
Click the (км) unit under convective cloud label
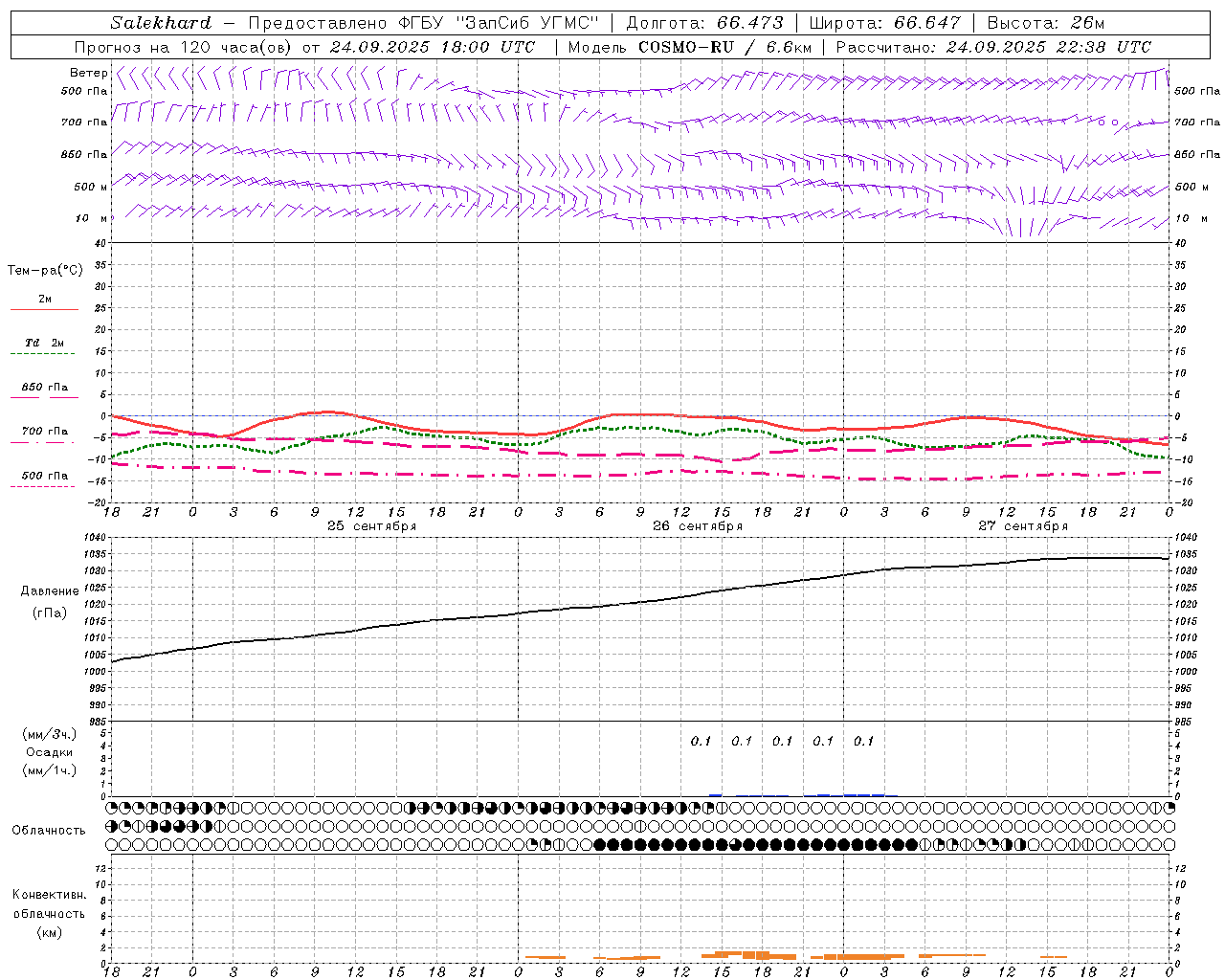(x=49, y=932)
